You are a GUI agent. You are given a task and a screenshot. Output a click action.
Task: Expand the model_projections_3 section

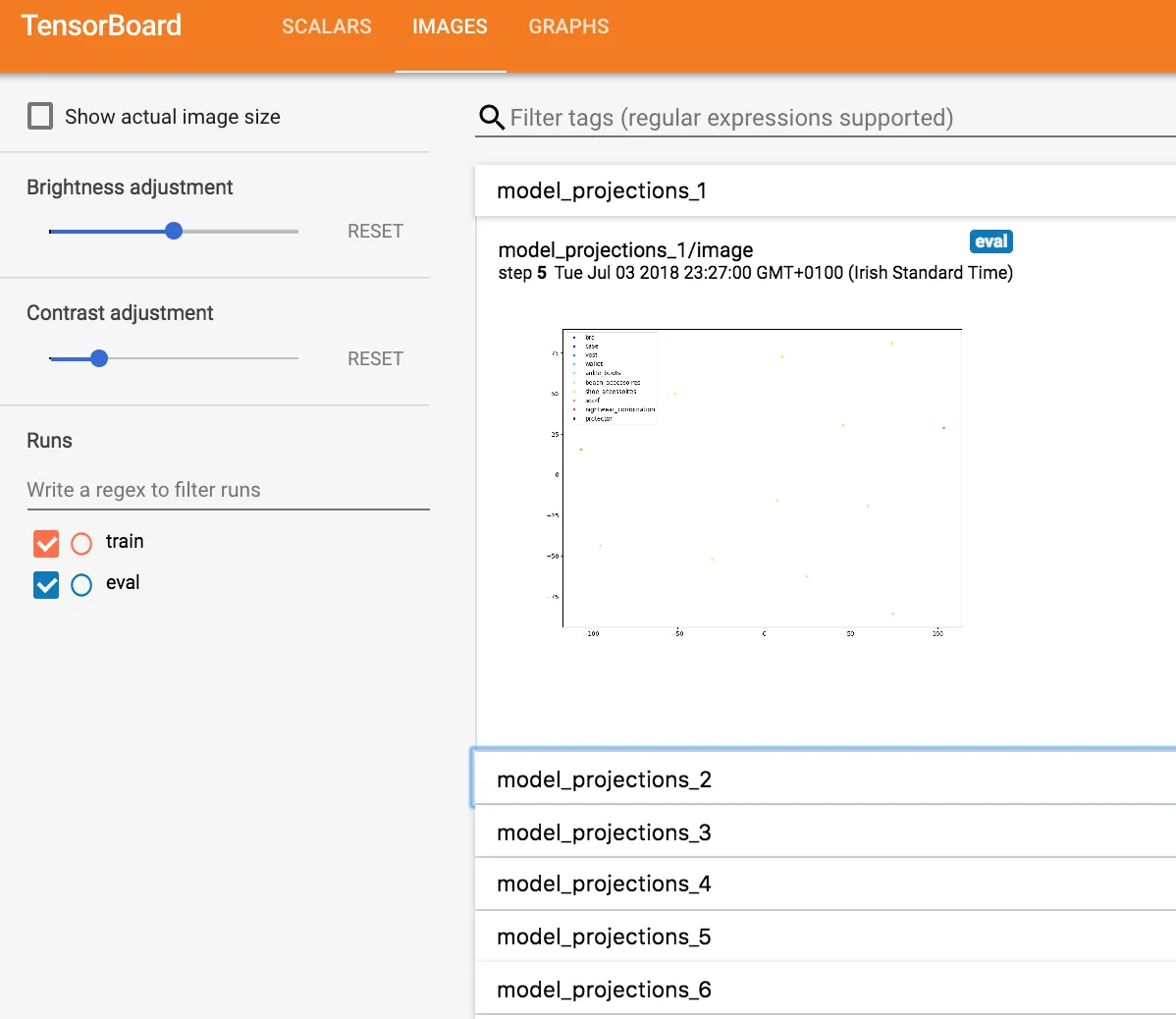pos(604,832)
